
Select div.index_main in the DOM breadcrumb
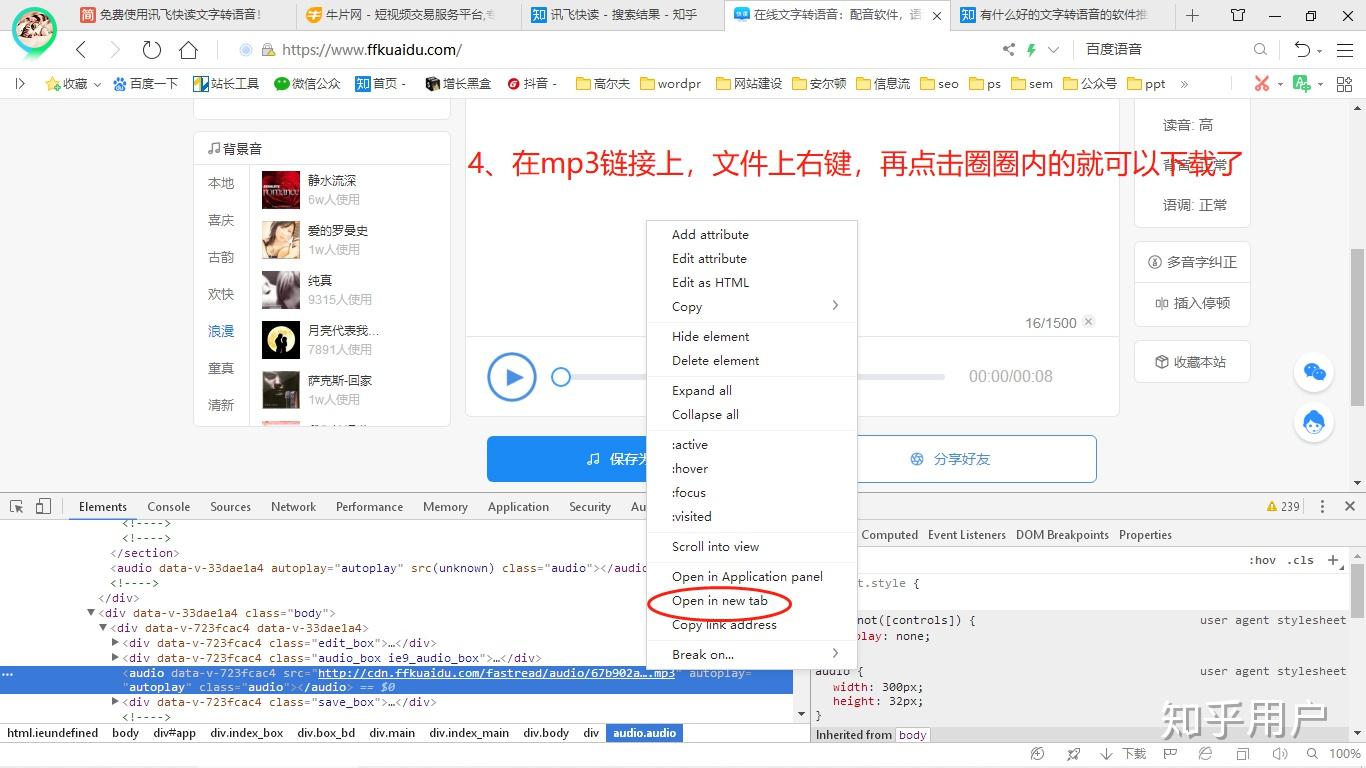[469, 733]
